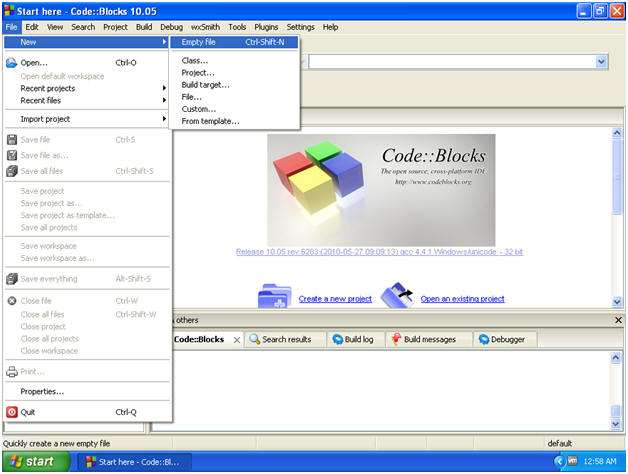Open the Debug menu
Screen dimensions: 628x474
pyautogui.click(x=171, y=27)
